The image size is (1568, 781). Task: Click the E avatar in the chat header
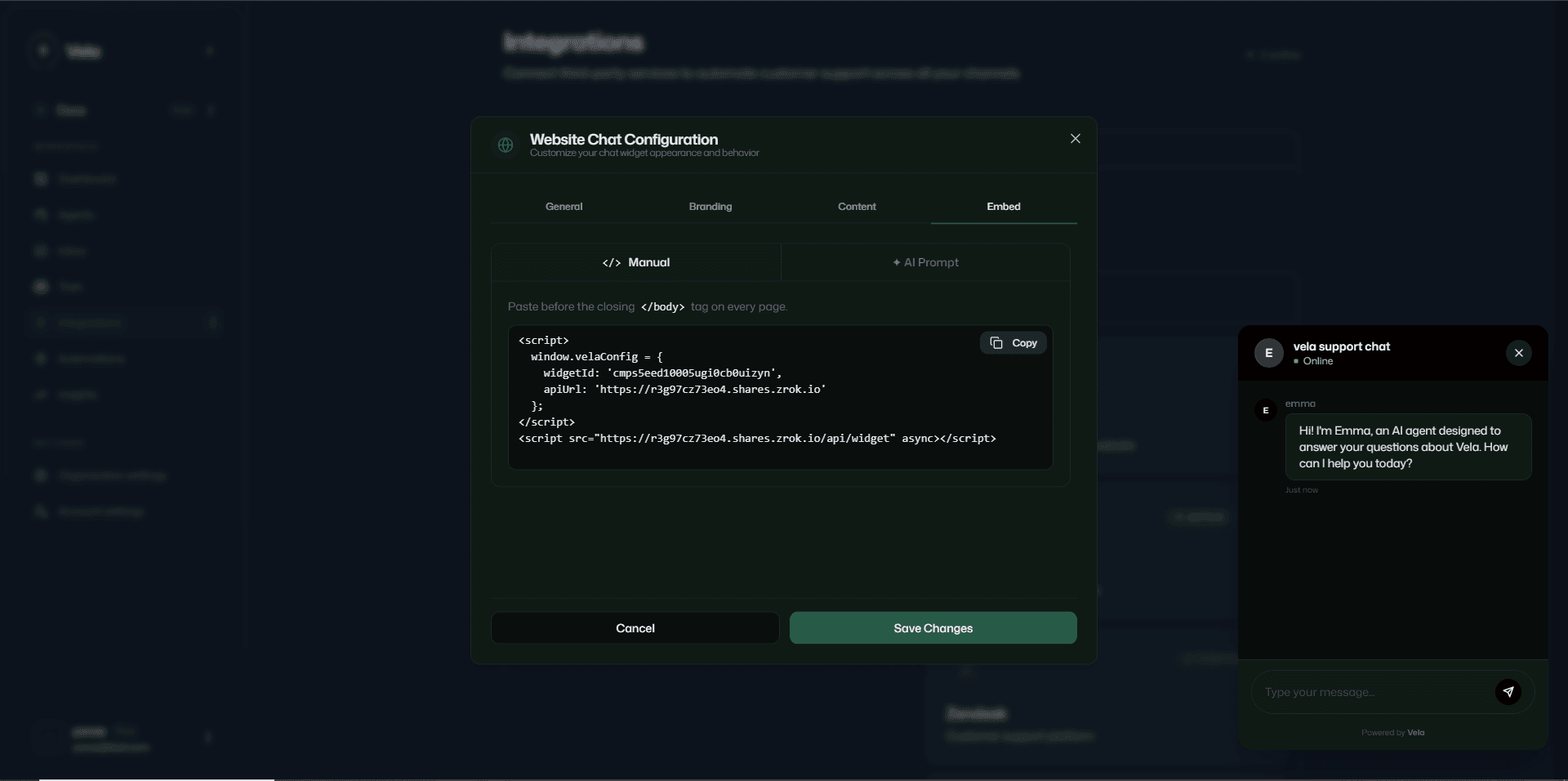1268,353
